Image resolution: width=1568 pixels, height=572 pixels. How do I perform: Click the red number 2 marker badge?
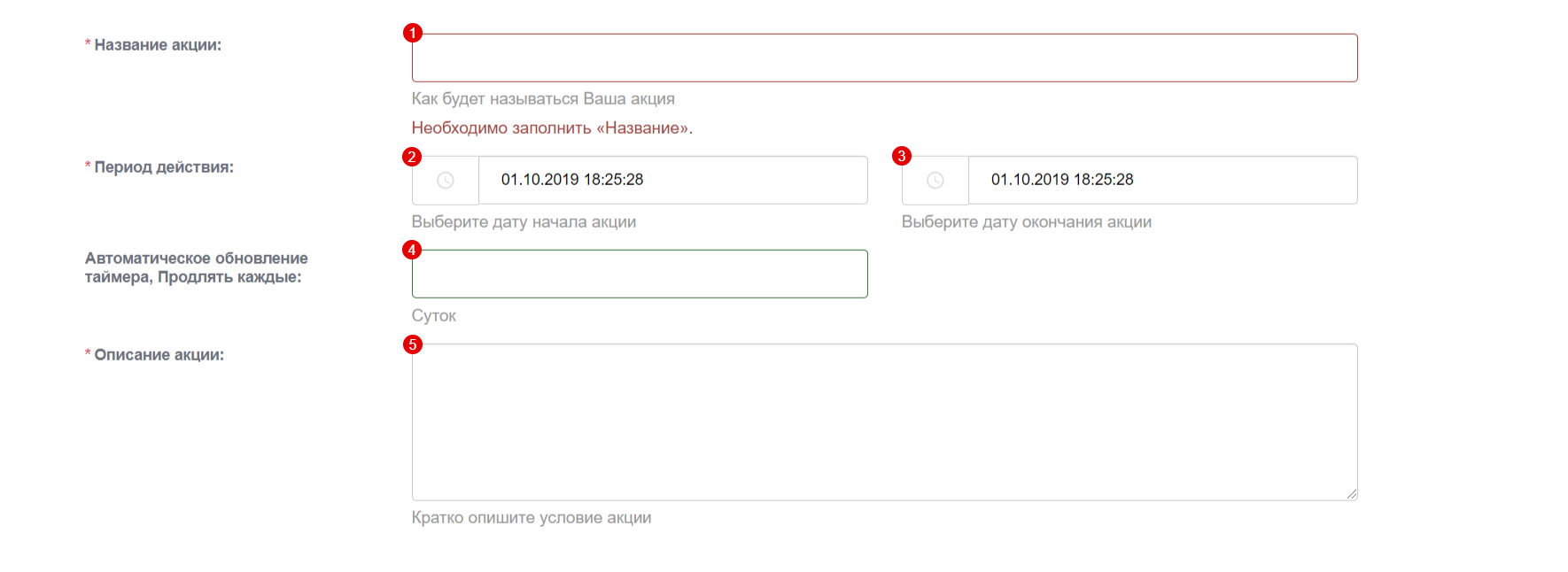click(x=411, y=157)
